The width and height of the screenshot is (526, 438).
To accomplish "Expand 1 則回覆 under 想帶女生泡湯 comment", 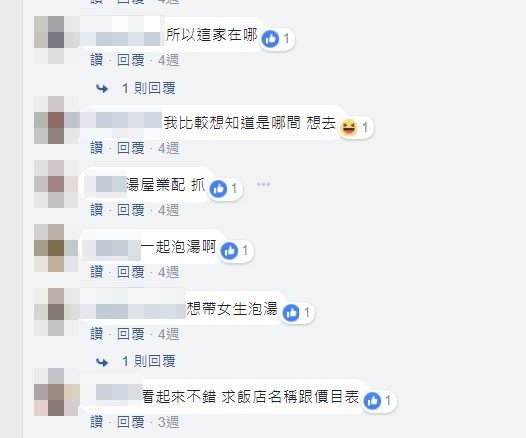I will pyautogui.click(x=149, y=362).
